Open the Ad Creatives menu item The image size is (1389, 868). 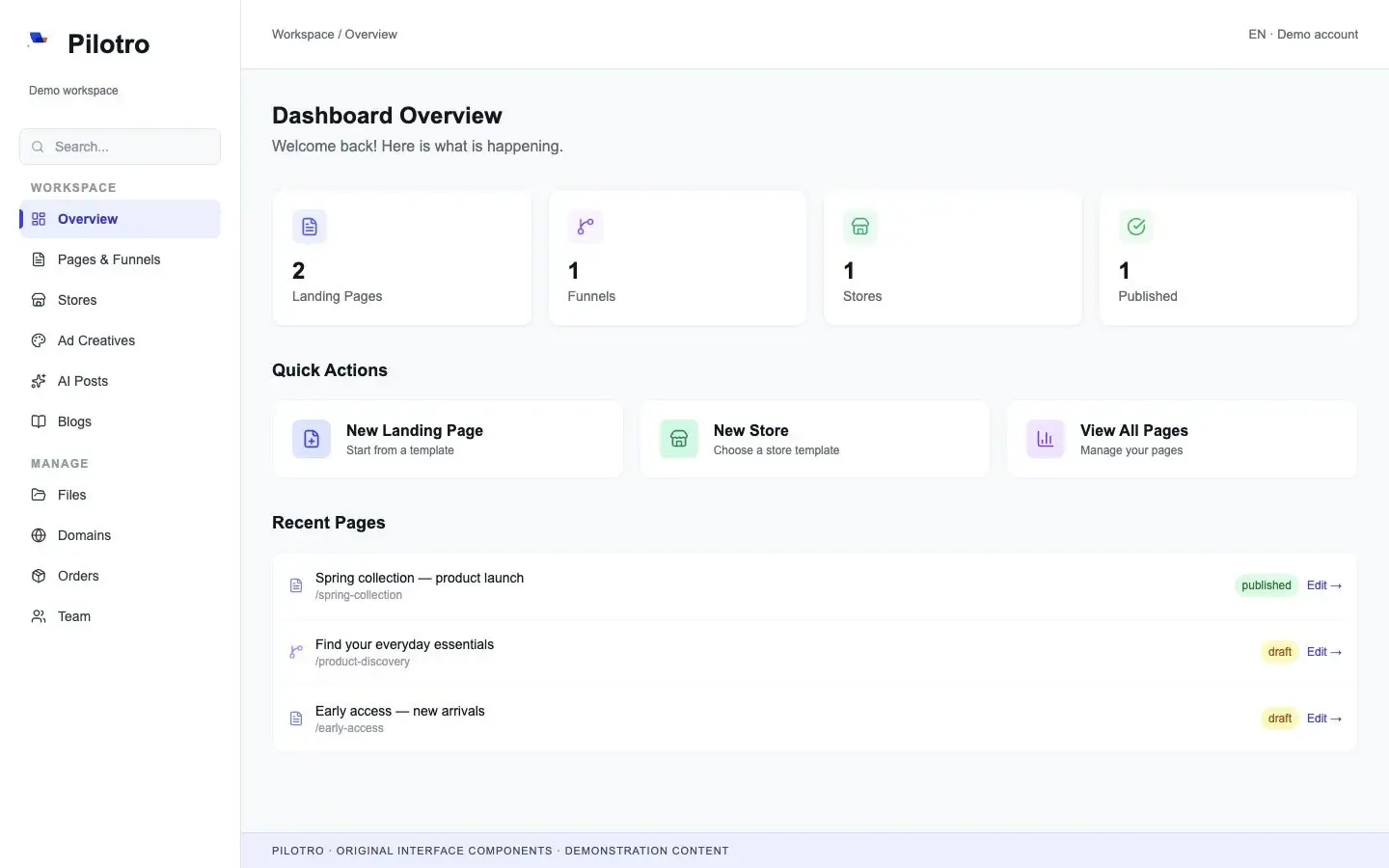[x=120, y=340]
